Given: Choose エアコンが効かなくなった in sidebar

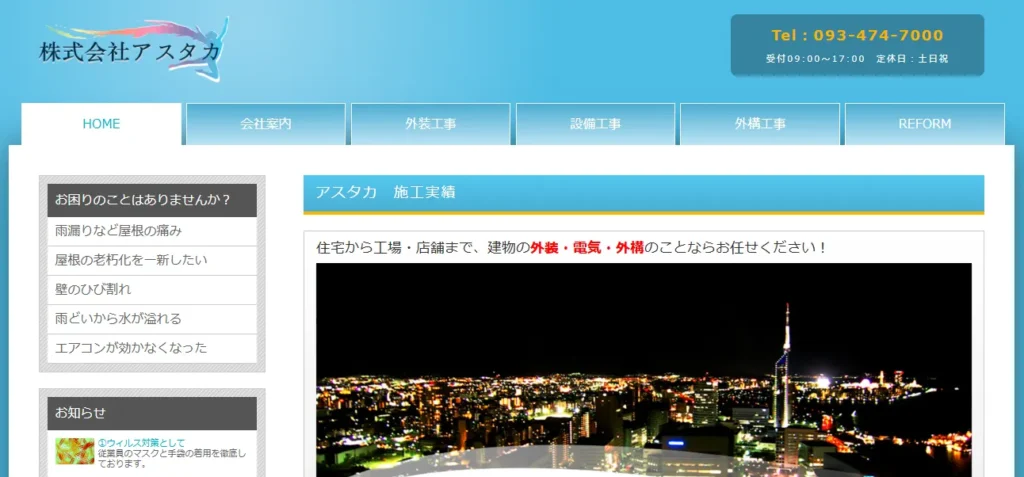Looking at the screenshot, I should coord(131,348).
